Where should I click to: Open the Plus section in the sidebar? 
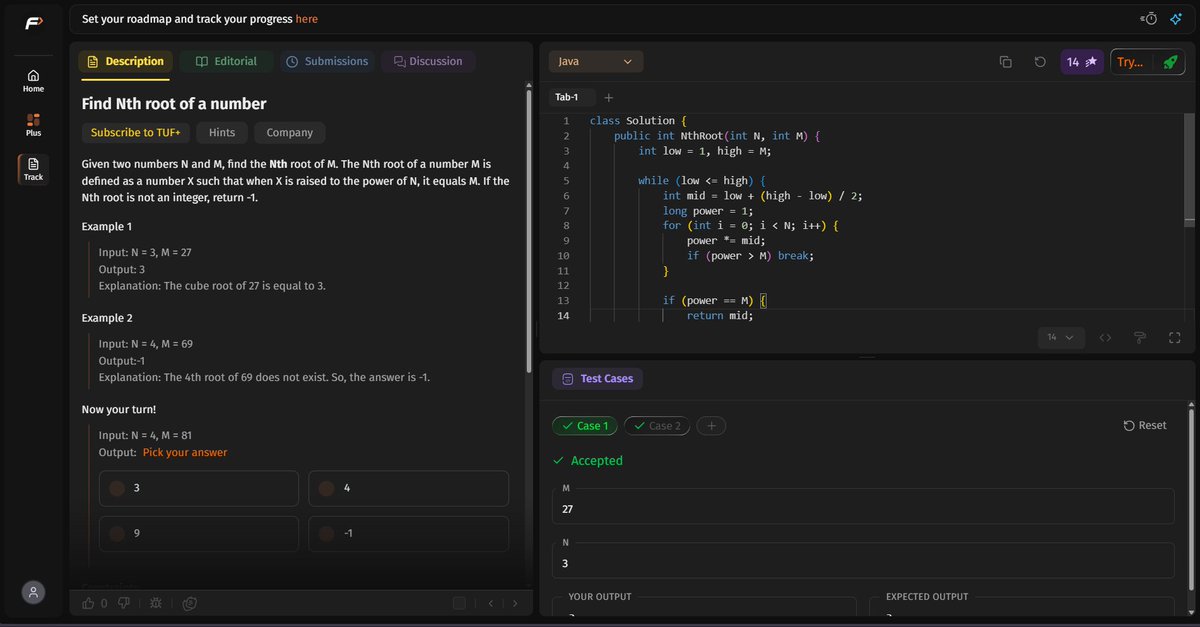pyautogui.click(x=33, y=124)
